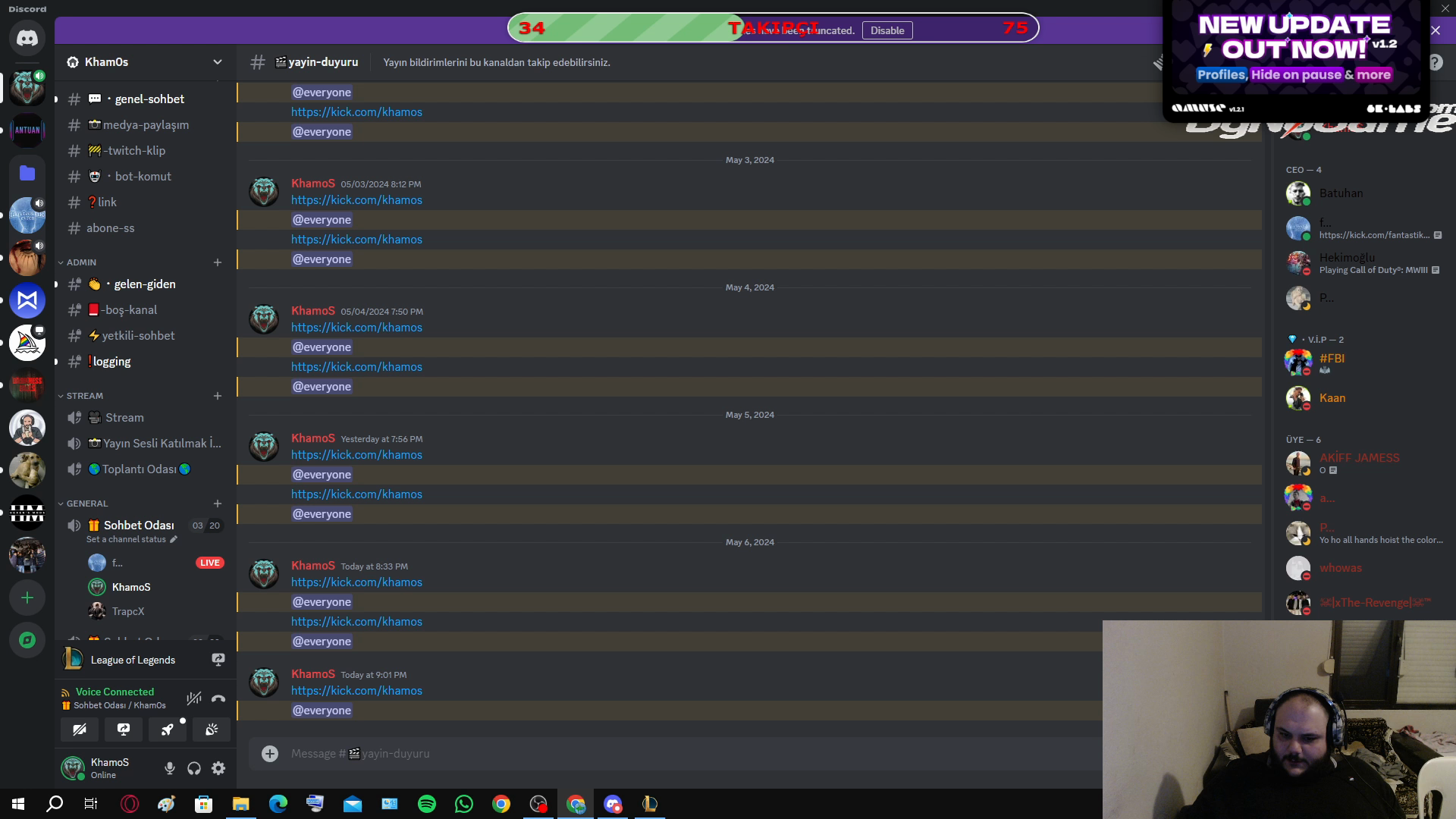The height and width of the screenshot is (819, 1456).
Task: Attach file via plus in message box
Action: tap(270, 753)
